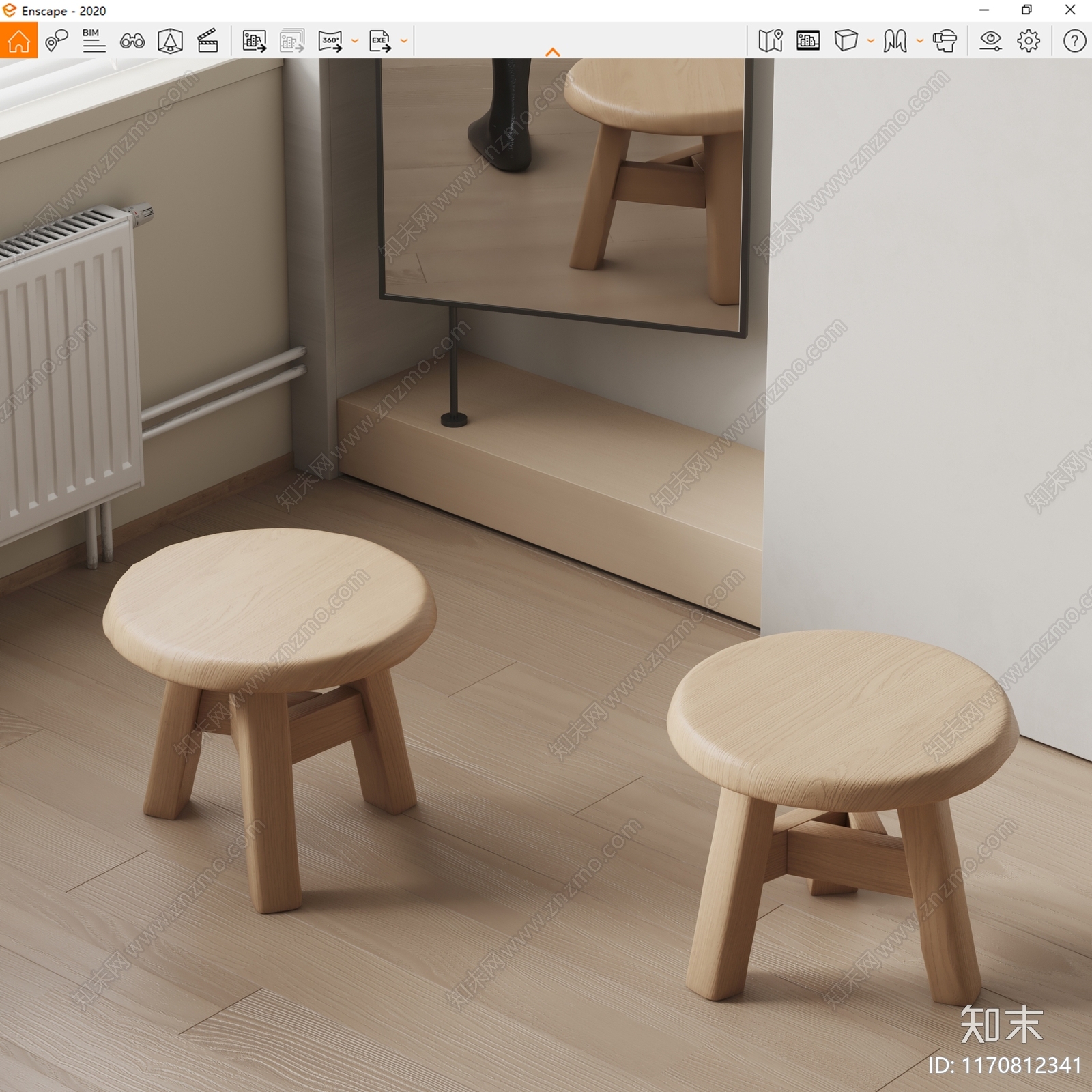
Task: Close the Enscape window
Action: (x=1070, y=10)
